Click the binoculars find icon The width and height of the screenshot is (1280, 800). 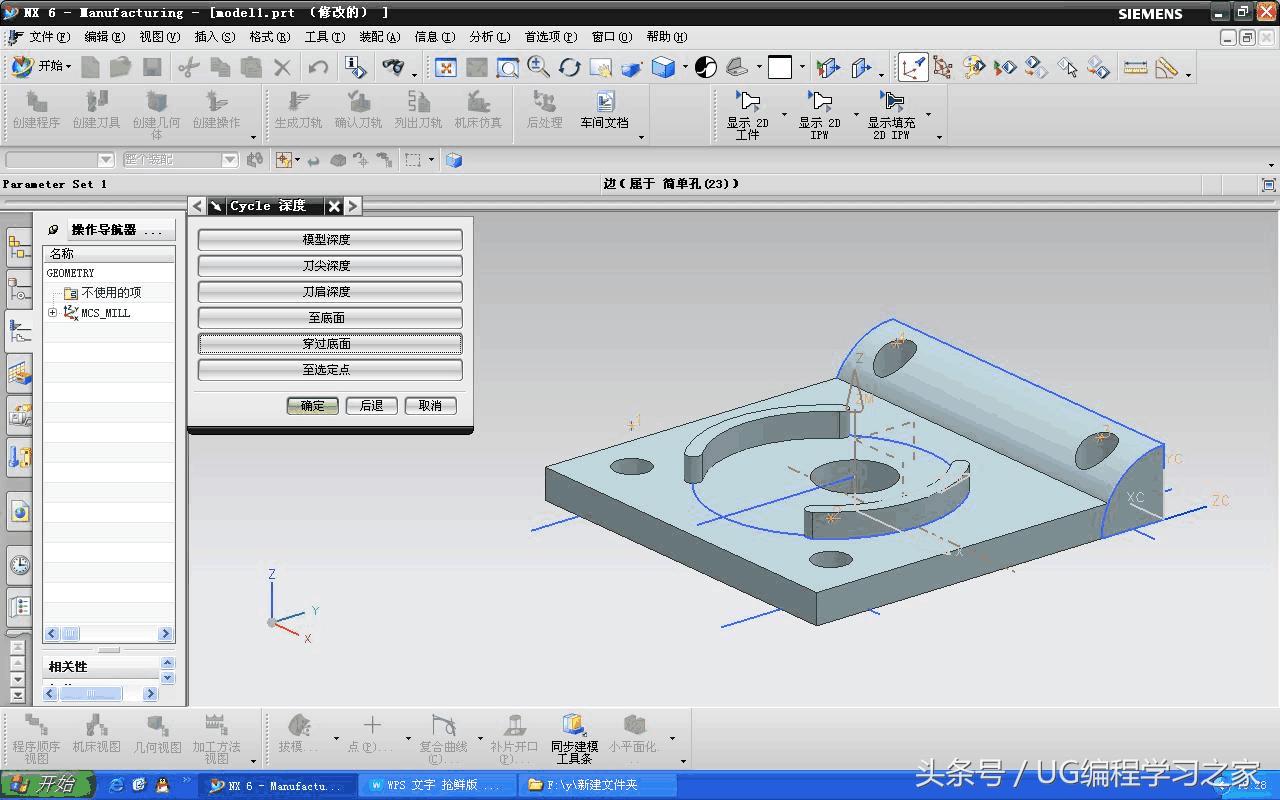[394, 67]
